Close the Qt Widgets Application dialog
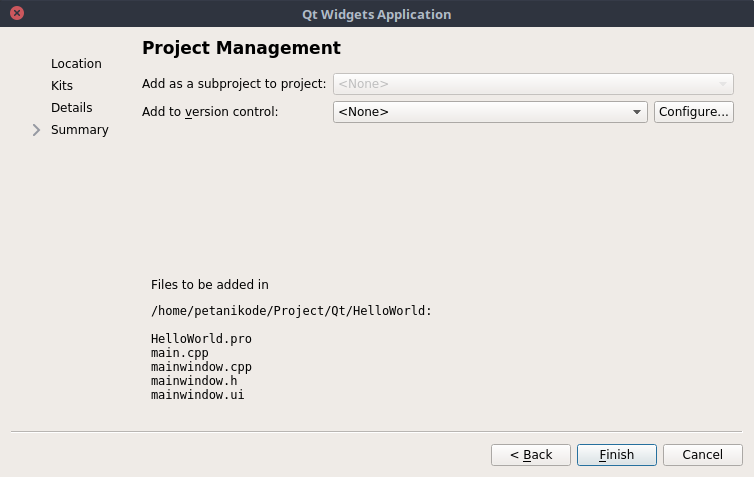 [x=17, y=14]
